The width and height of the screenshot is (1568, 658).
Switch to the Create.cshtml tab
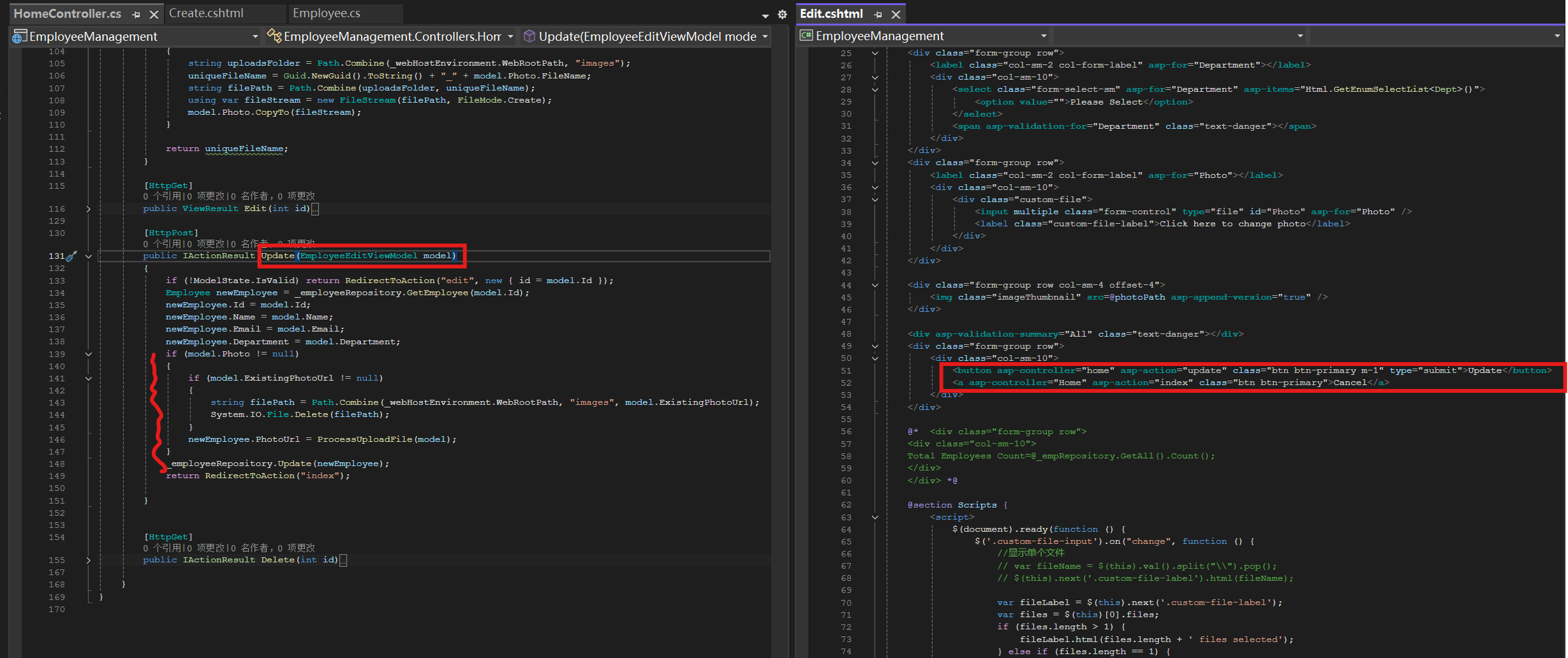tap(206, 13)
